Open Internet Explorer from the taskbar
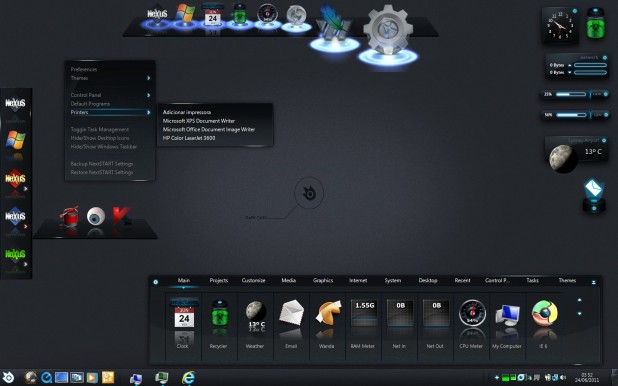The width and height of the screenshot is (618, 386). point(188,378)
